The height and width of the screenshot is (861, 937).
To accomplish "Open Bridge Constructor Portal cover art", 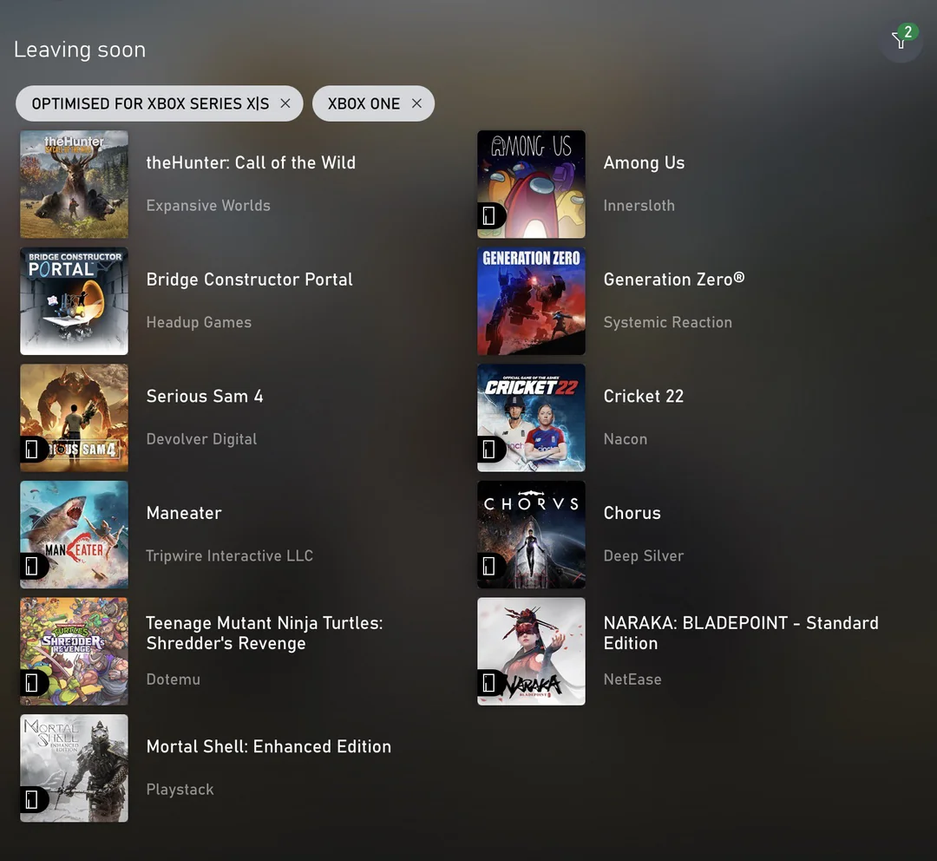I will (74, 301).
